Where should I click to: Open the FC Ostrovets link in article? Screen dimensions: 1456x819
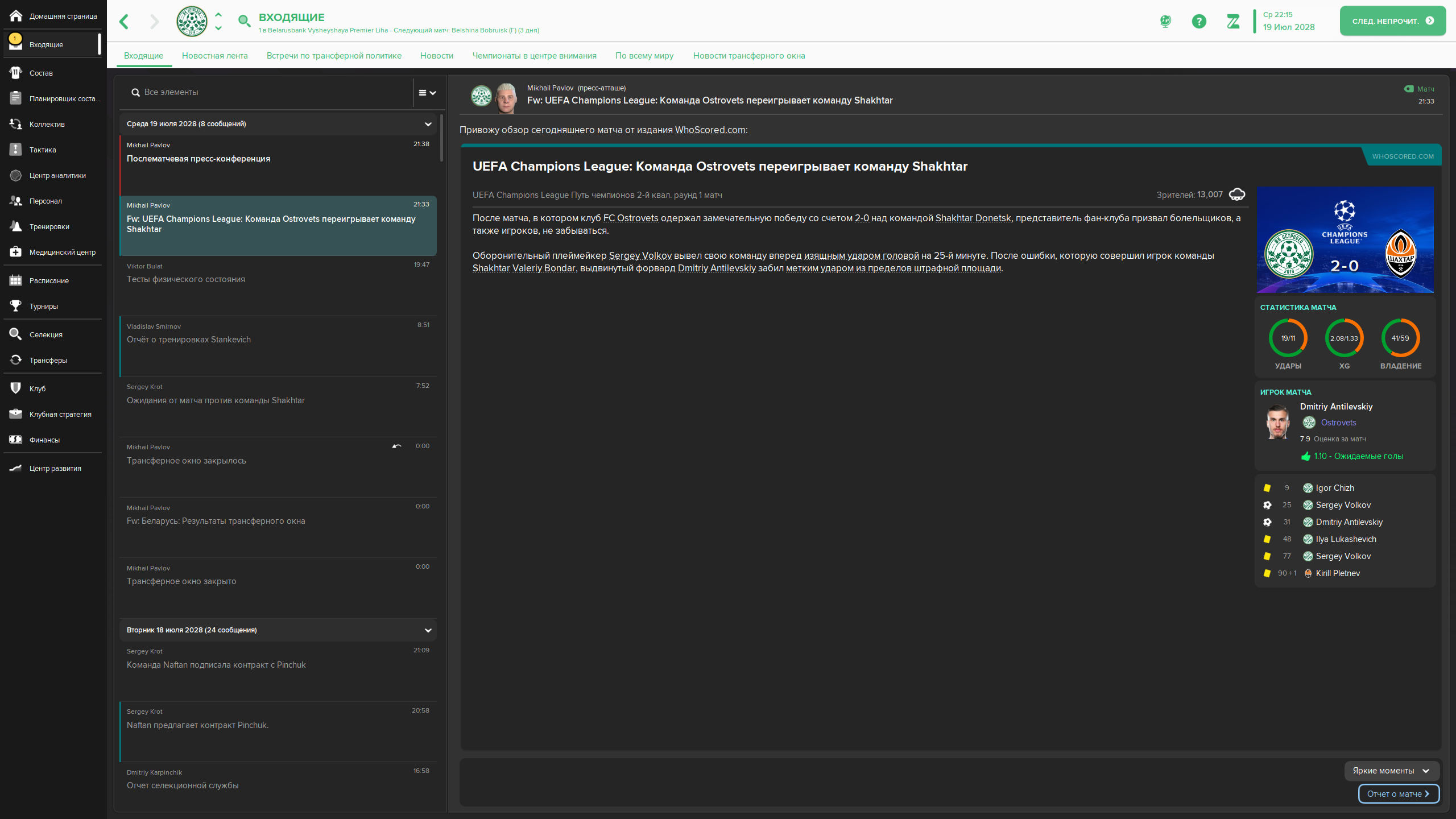[x=631, y=218]
